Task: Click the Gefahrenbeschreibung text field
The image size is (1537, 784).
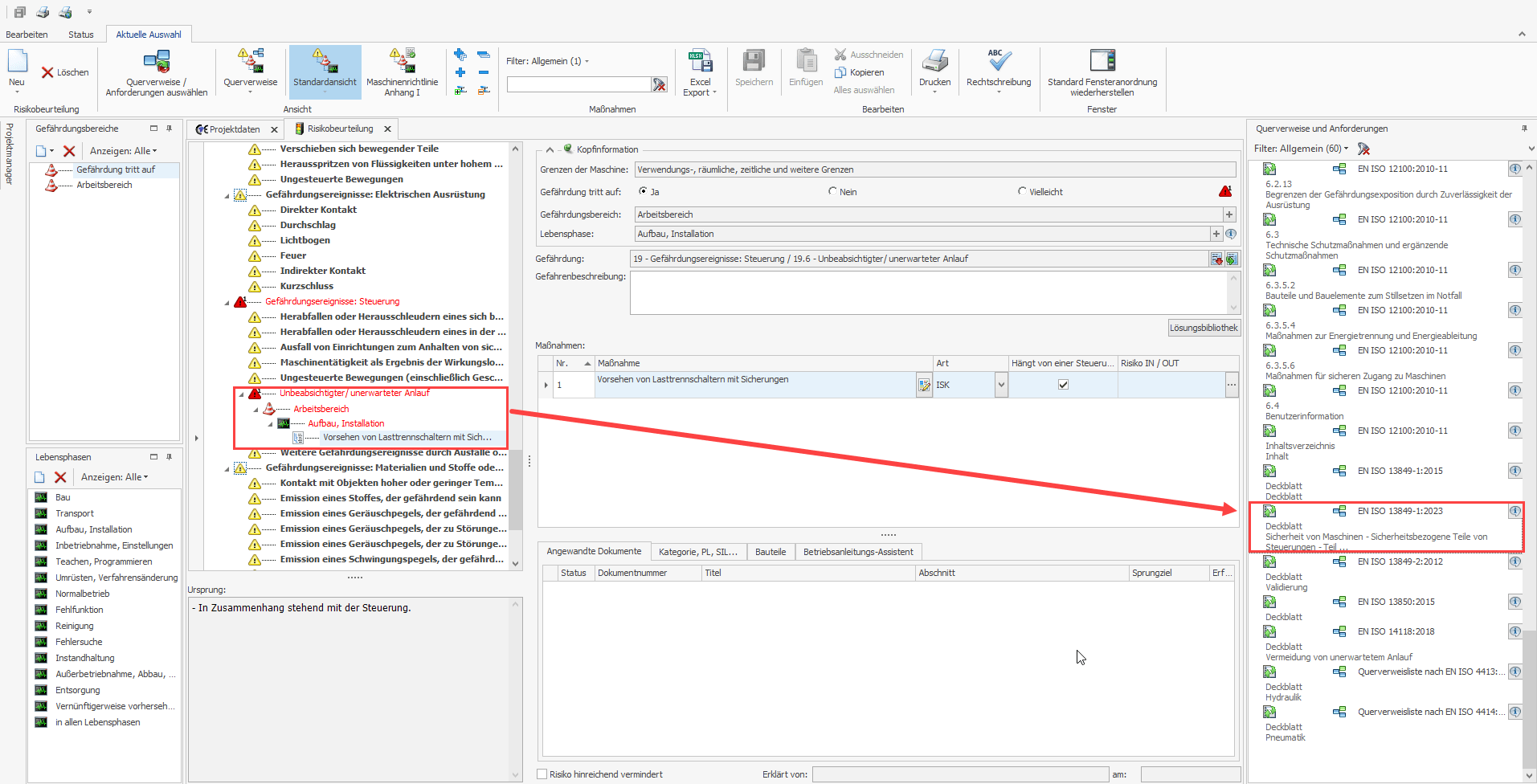Action: coord(928,292)
